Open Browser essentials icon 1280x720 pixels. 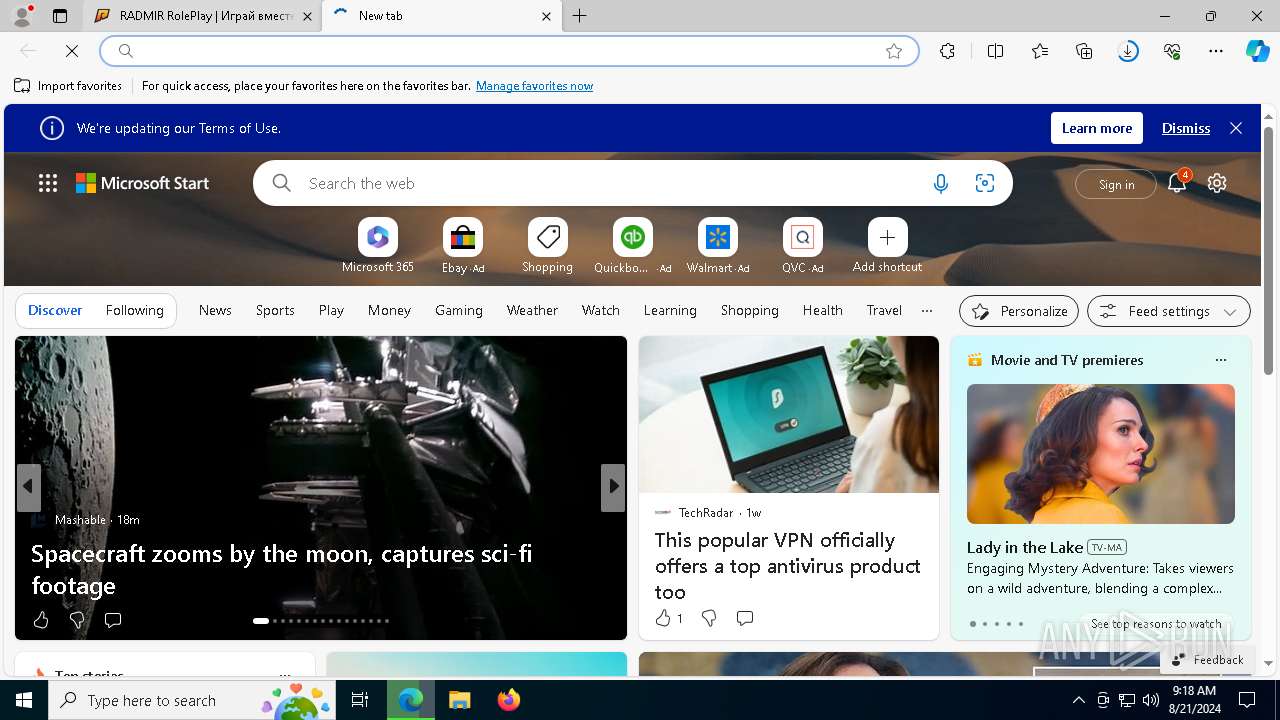[1172, 51]
